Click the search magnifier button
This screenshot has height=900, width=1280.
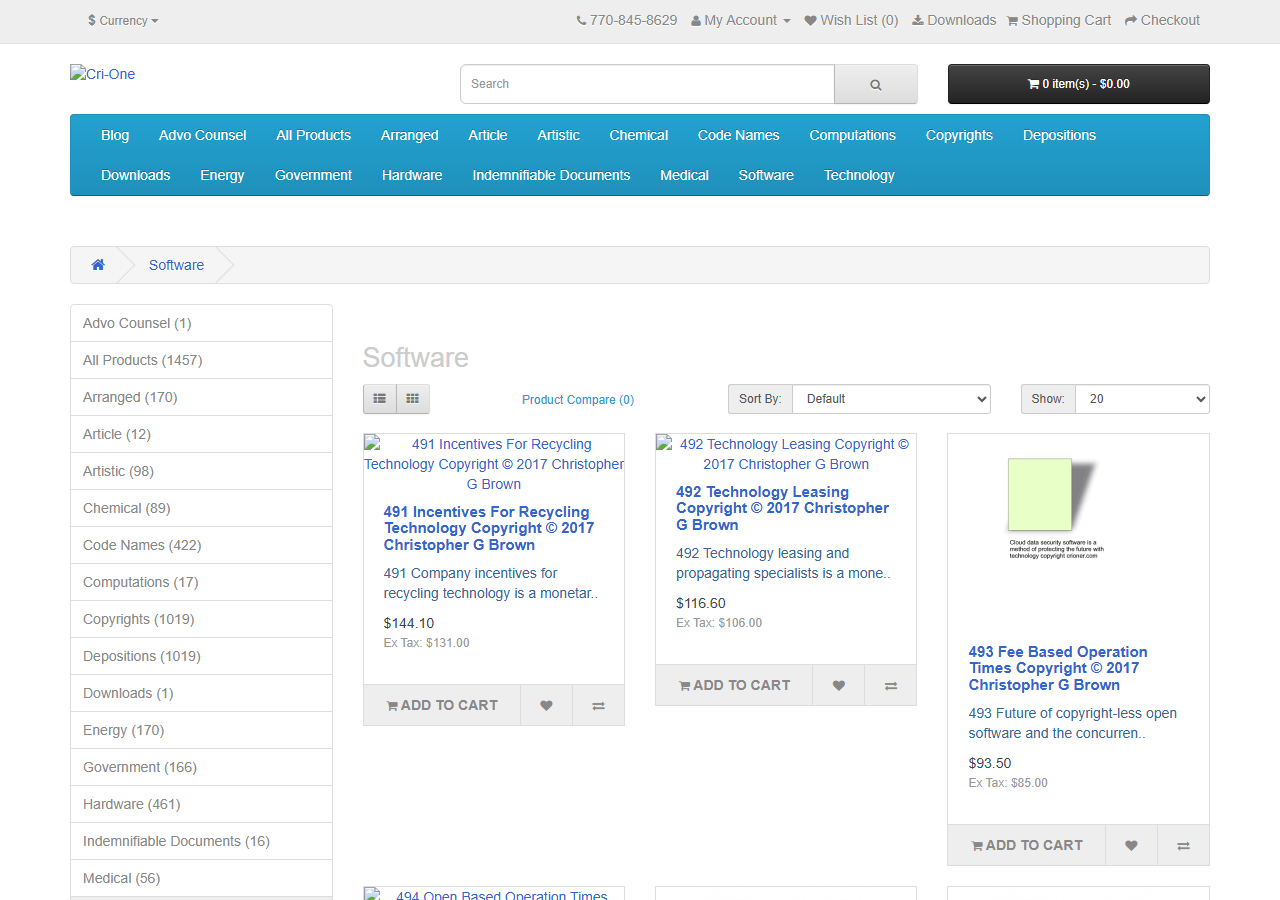pyautogui.click(x=876, y=84)
